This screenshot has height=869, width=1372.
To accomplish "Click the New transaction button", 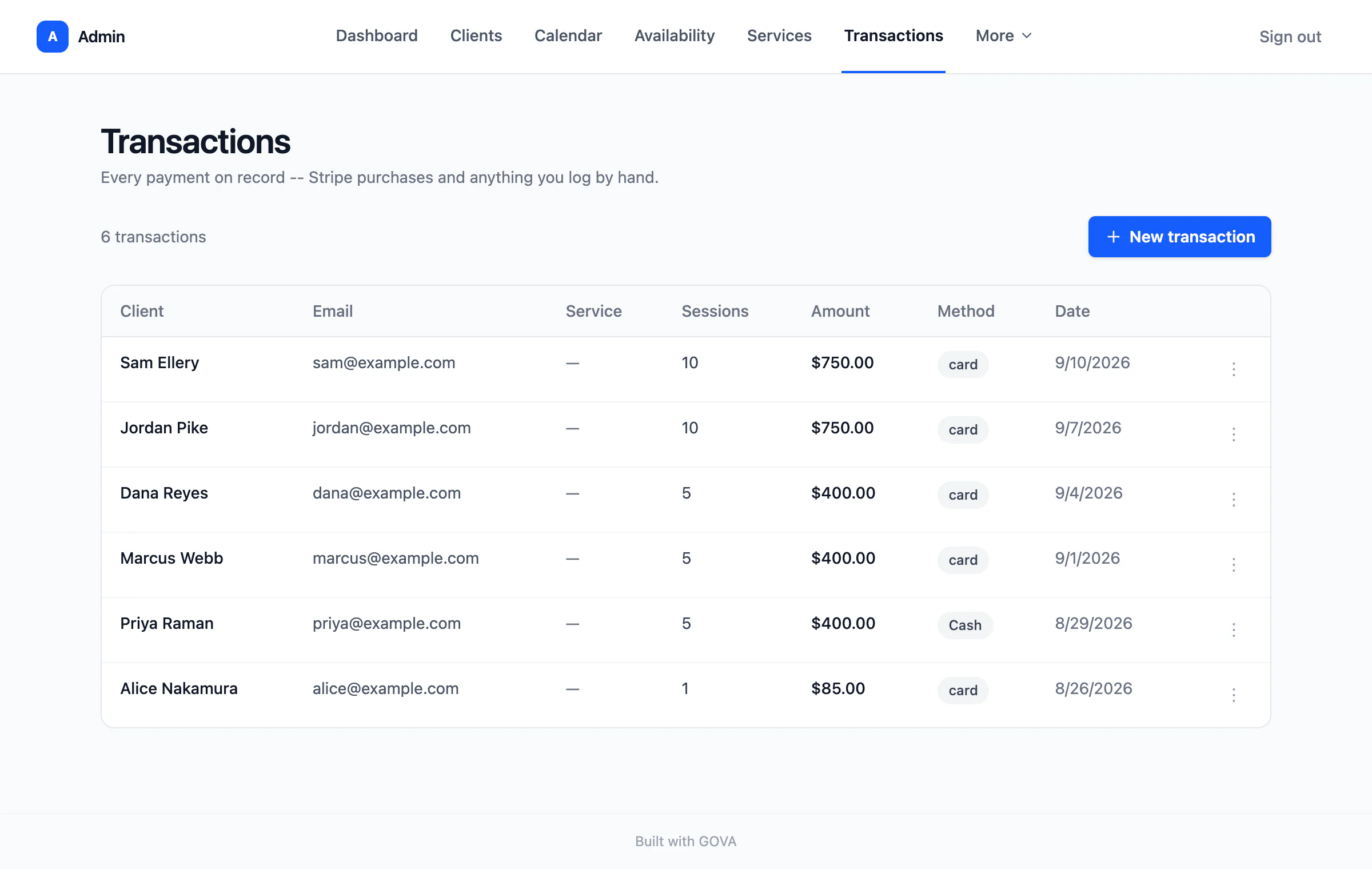I will [1179, 237].
